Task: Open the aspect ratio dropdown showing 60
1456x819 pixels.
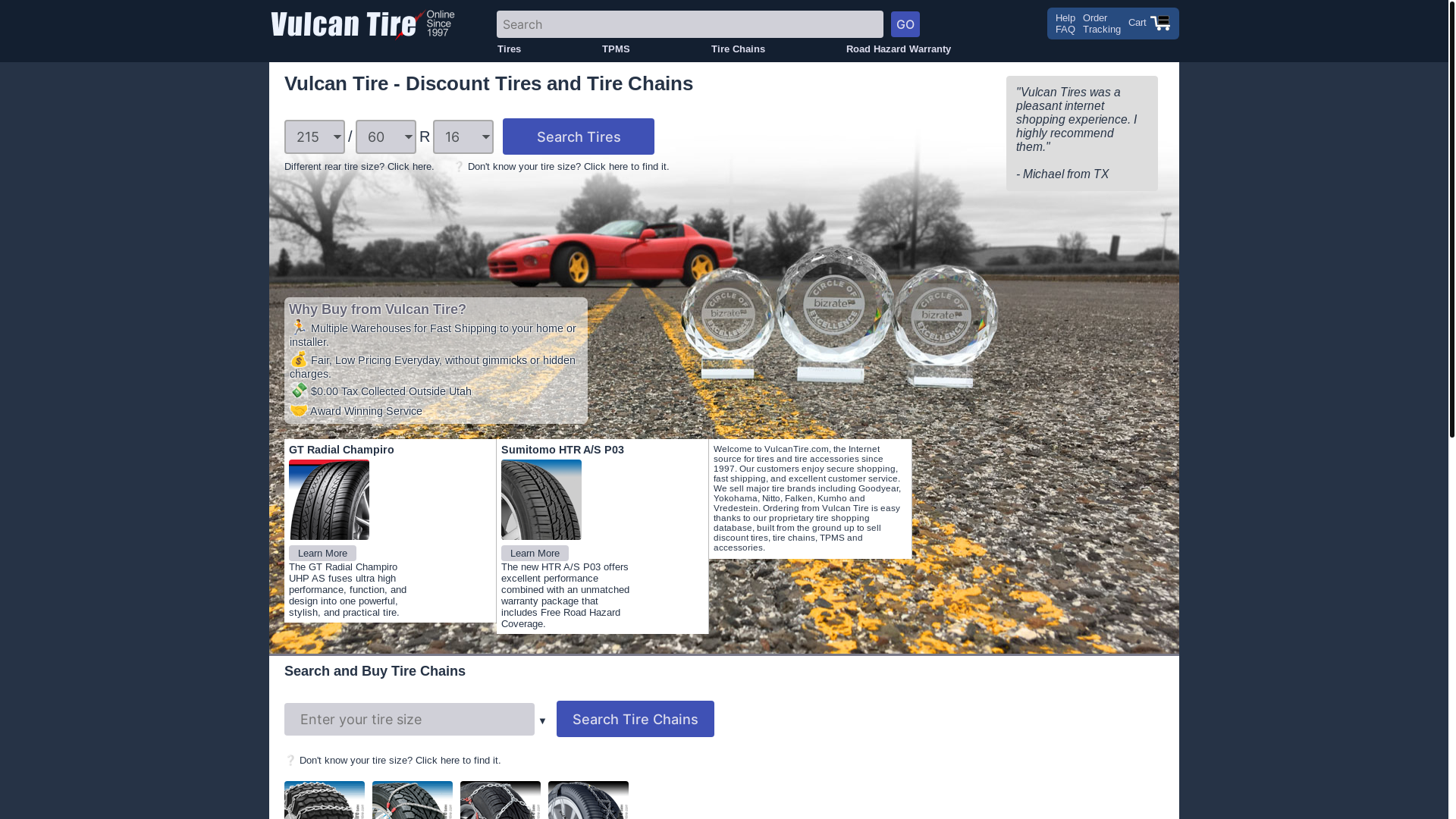Action: pos(386,136)
